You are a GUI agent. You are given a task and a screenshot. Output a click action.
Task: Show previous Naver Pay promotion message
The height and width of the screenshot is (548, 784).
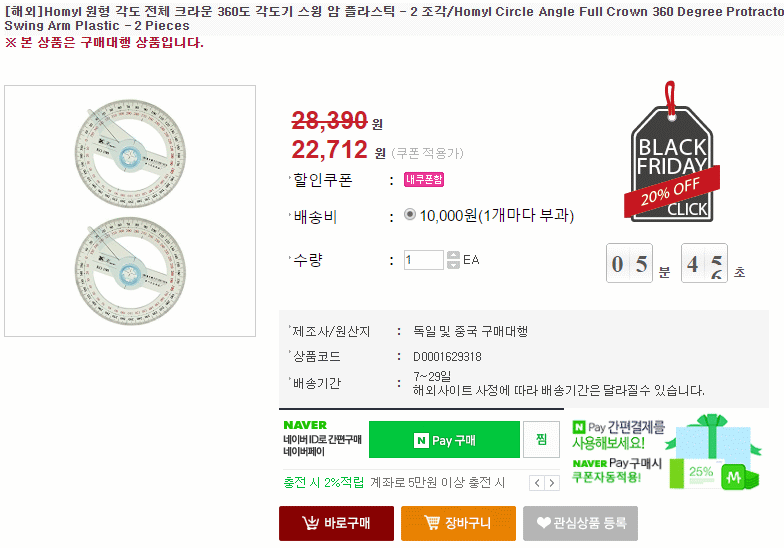coord(536,483)
